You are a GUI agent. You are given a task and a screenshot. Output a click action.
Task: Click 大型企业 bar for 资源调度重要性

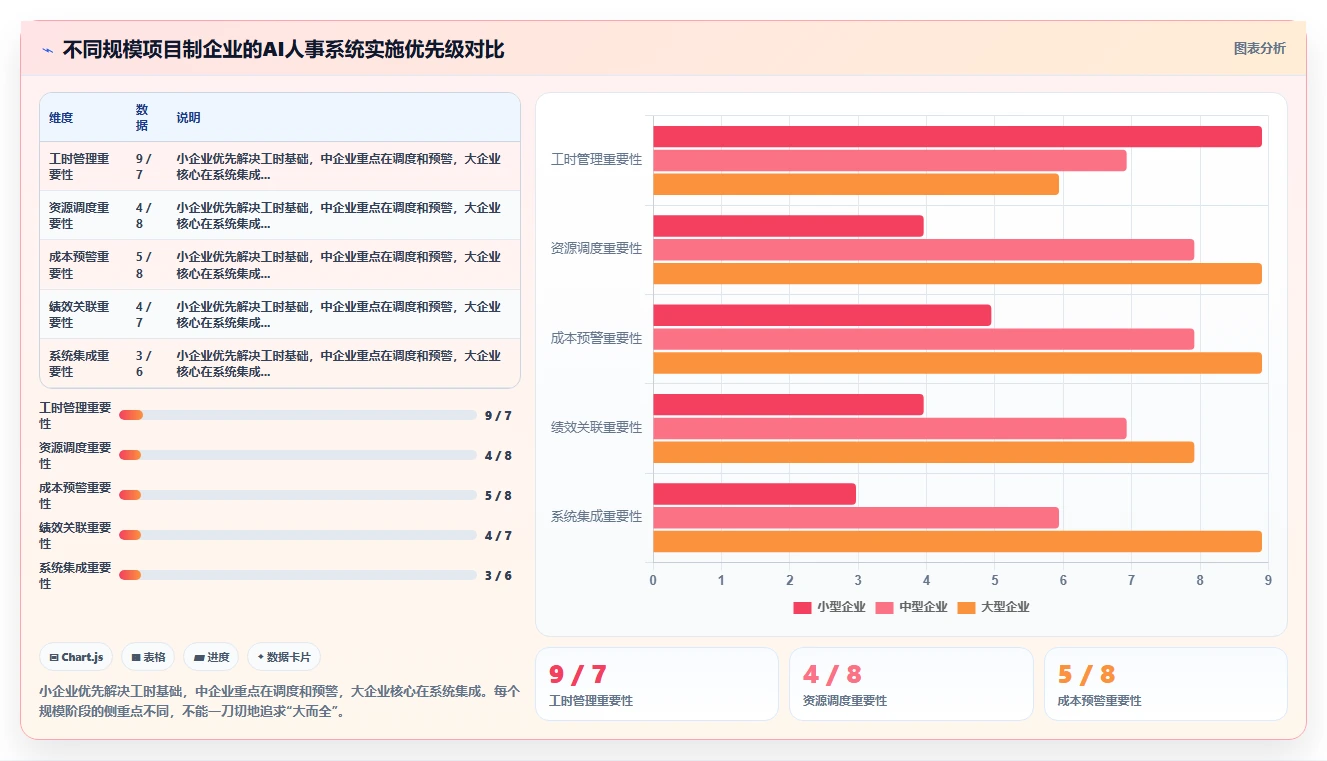[957, 273]
